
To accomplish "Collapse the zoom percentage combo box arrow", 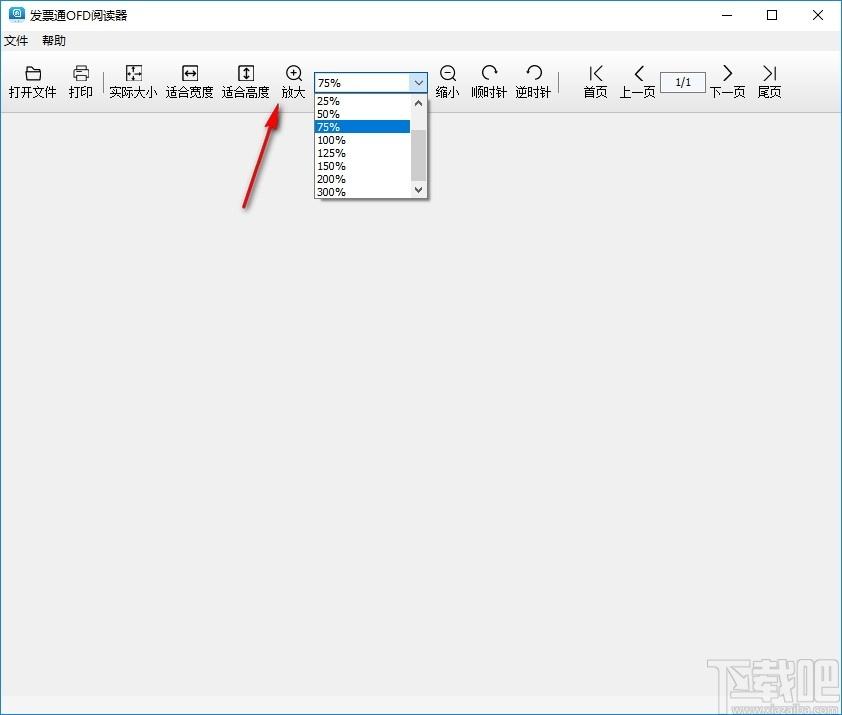I will 418,83.
